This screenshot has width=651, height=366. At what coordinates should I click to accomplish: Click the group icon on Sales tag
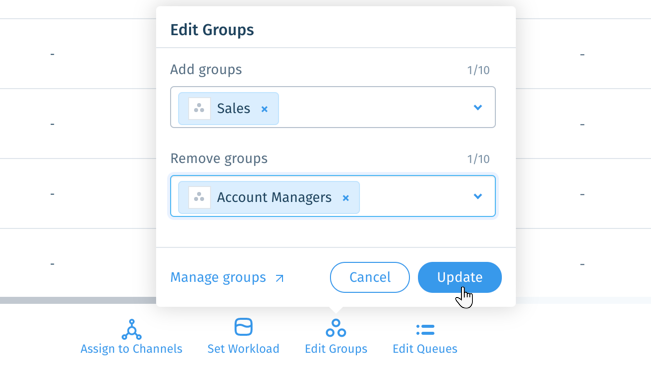[x=199, y=109]
